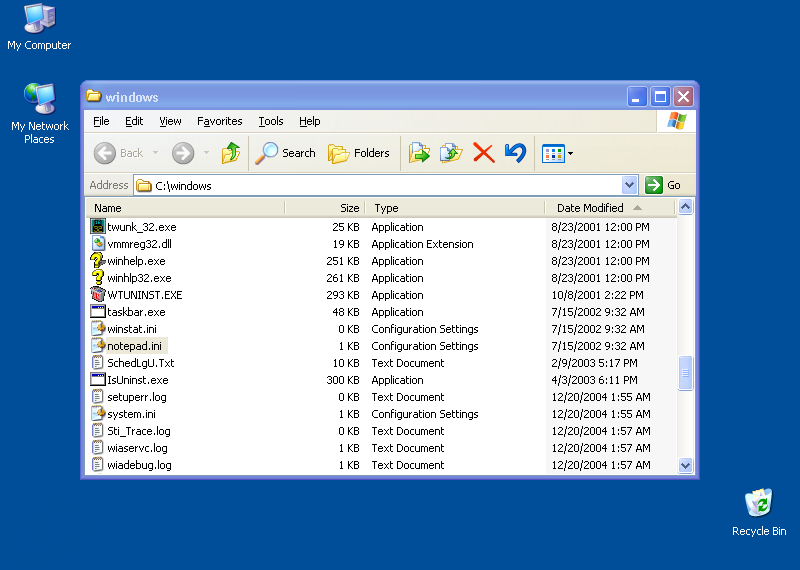
Task: Click the windows folder title bar icon
Action: (x=93, y=96)
